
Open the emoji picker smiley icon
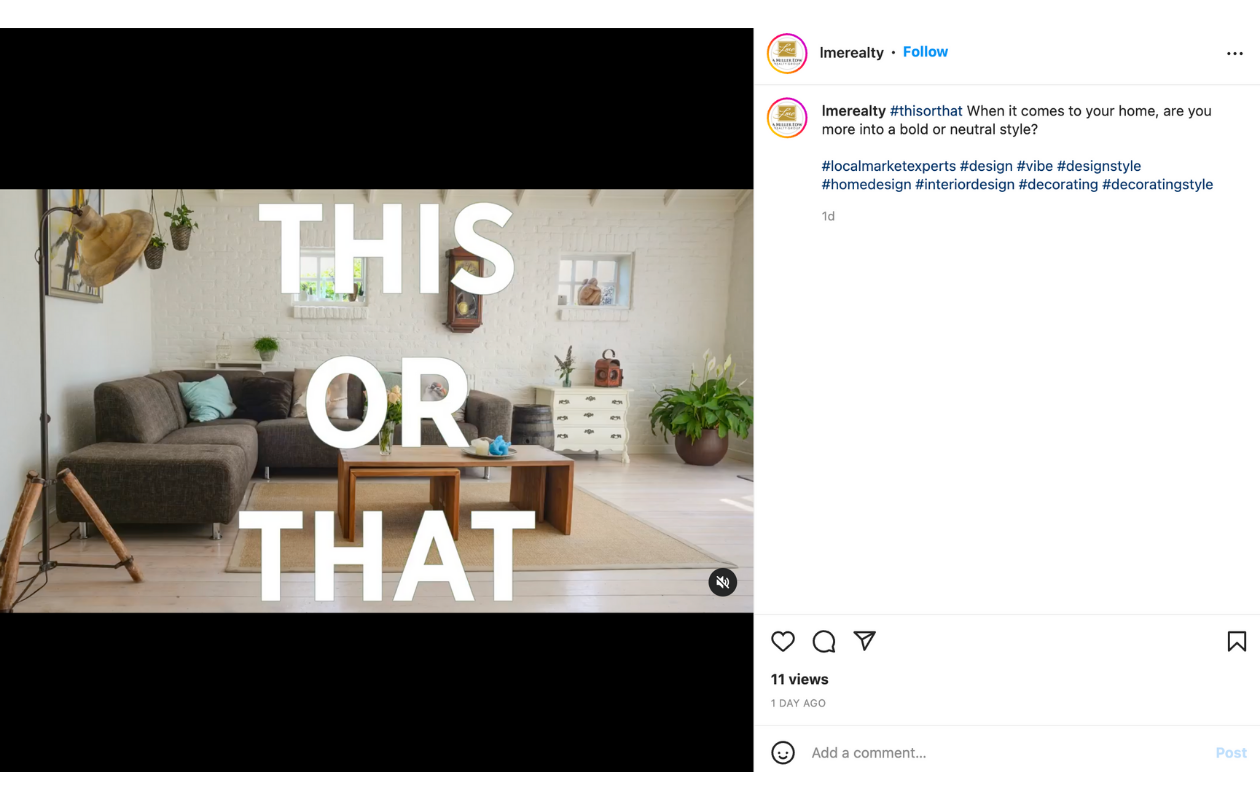pos(783,753)
